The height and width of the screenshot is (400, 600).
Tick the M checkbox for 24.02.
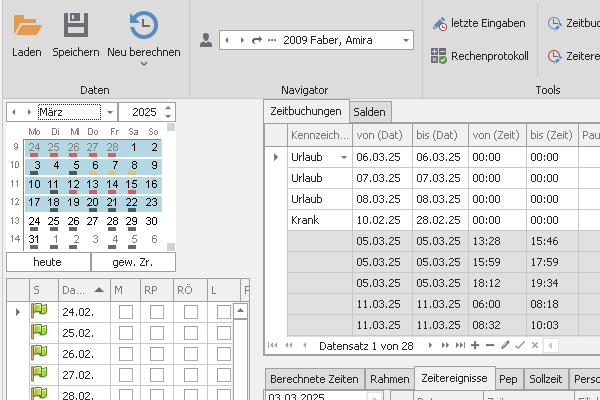point(125,312)
